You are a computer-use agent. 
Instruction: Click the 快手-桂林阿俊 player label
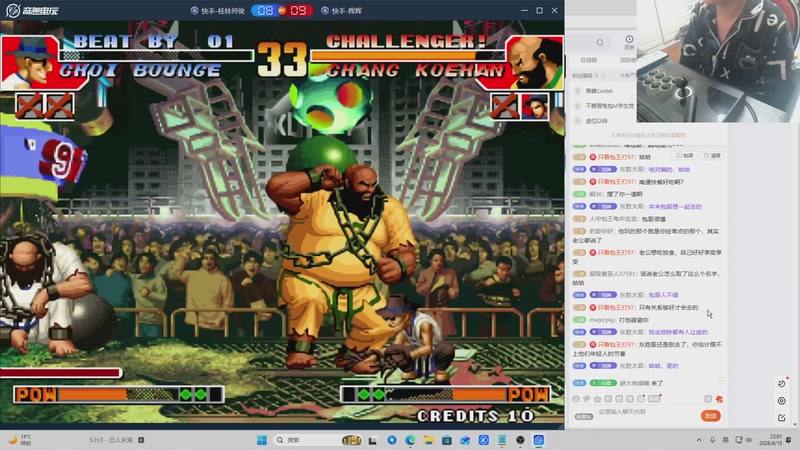pos(218,11)
